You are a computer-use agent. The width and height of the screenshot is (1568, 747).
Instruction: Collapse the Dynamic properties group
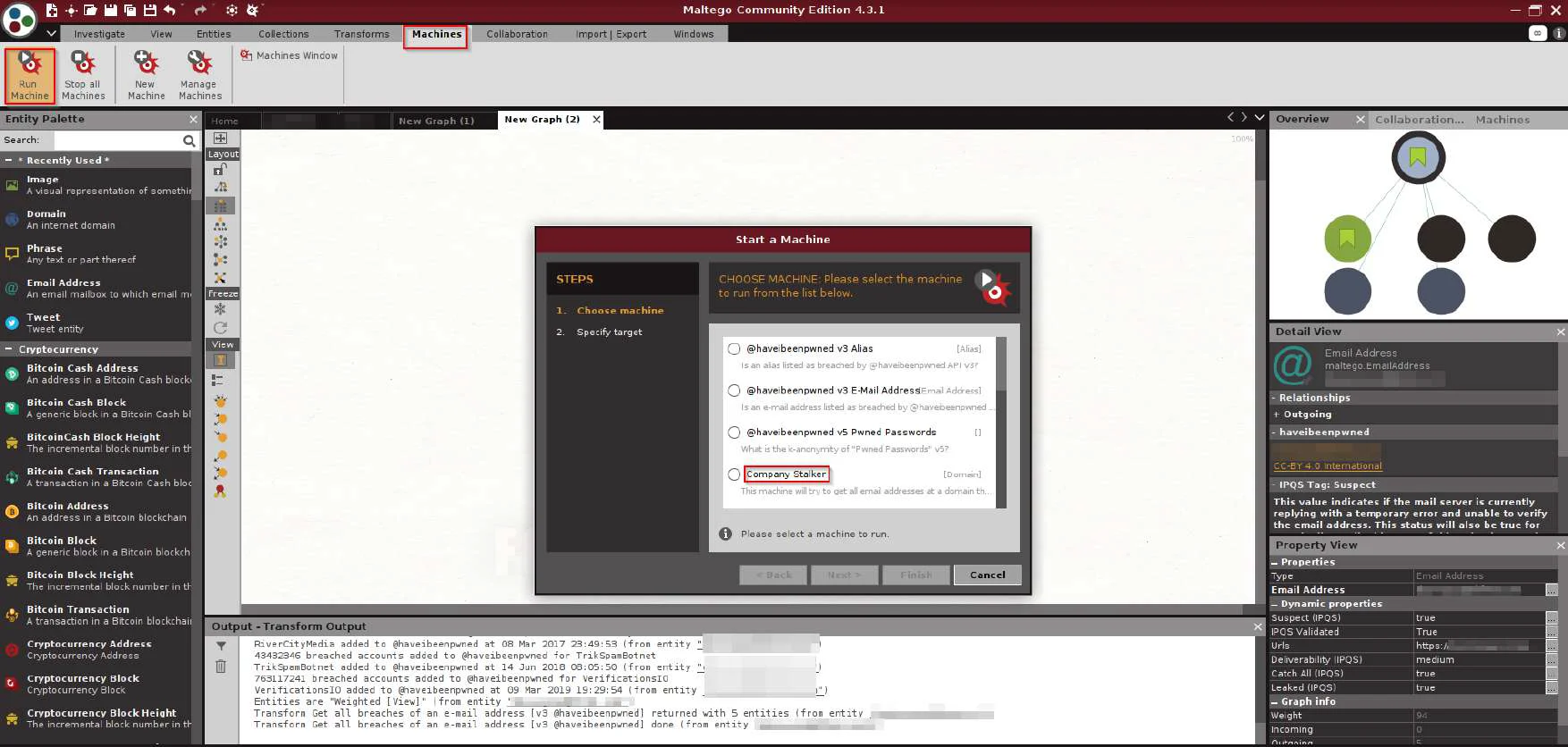(1275, 604)
